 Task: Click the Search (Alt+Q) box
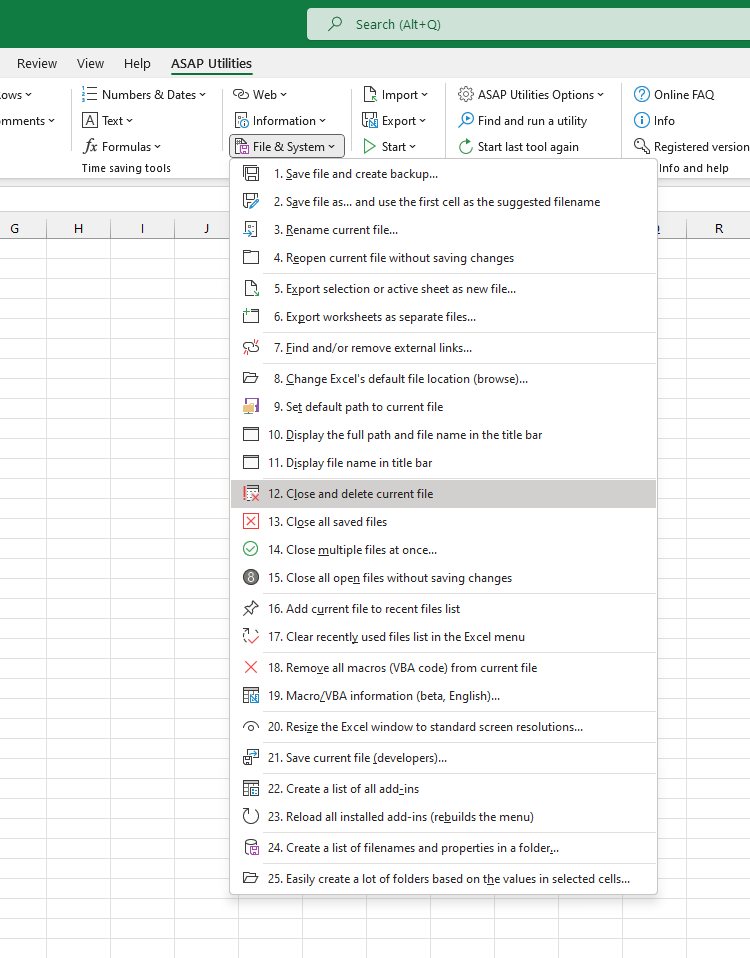528,24
